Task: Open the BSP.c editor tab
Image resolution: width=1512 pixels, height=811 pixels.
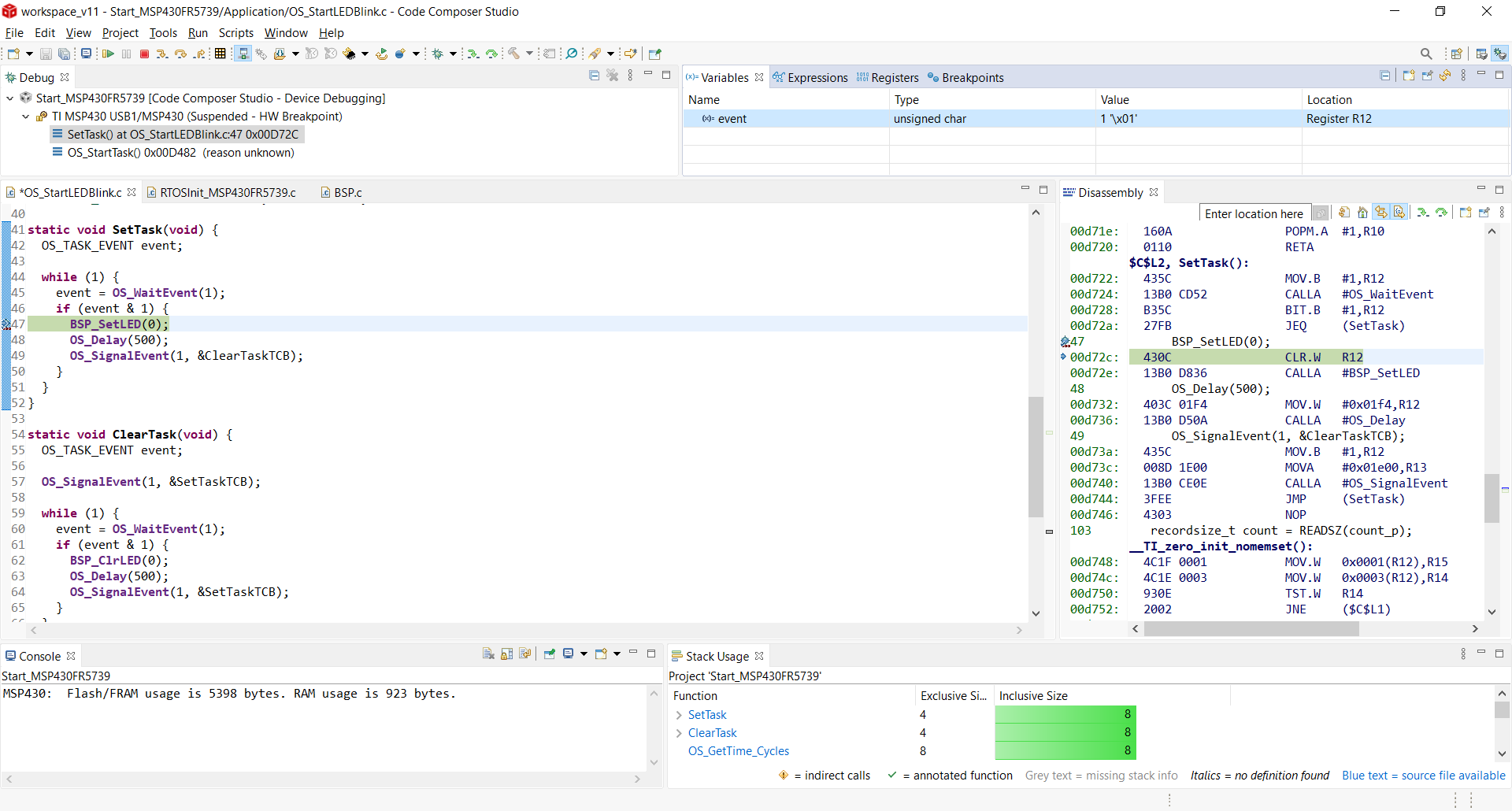Action: click(342, 192)
